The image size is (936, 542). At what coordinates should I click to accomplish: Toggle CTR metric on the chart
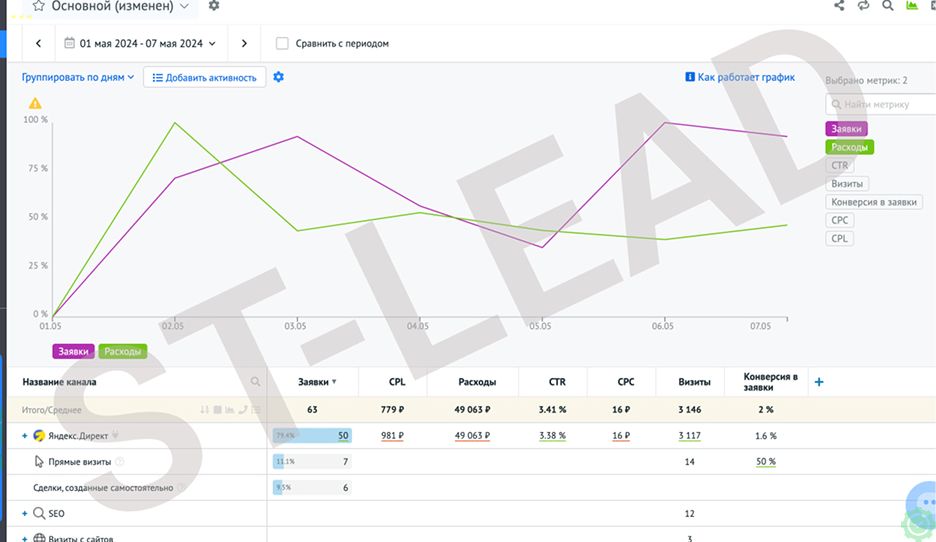839,165
